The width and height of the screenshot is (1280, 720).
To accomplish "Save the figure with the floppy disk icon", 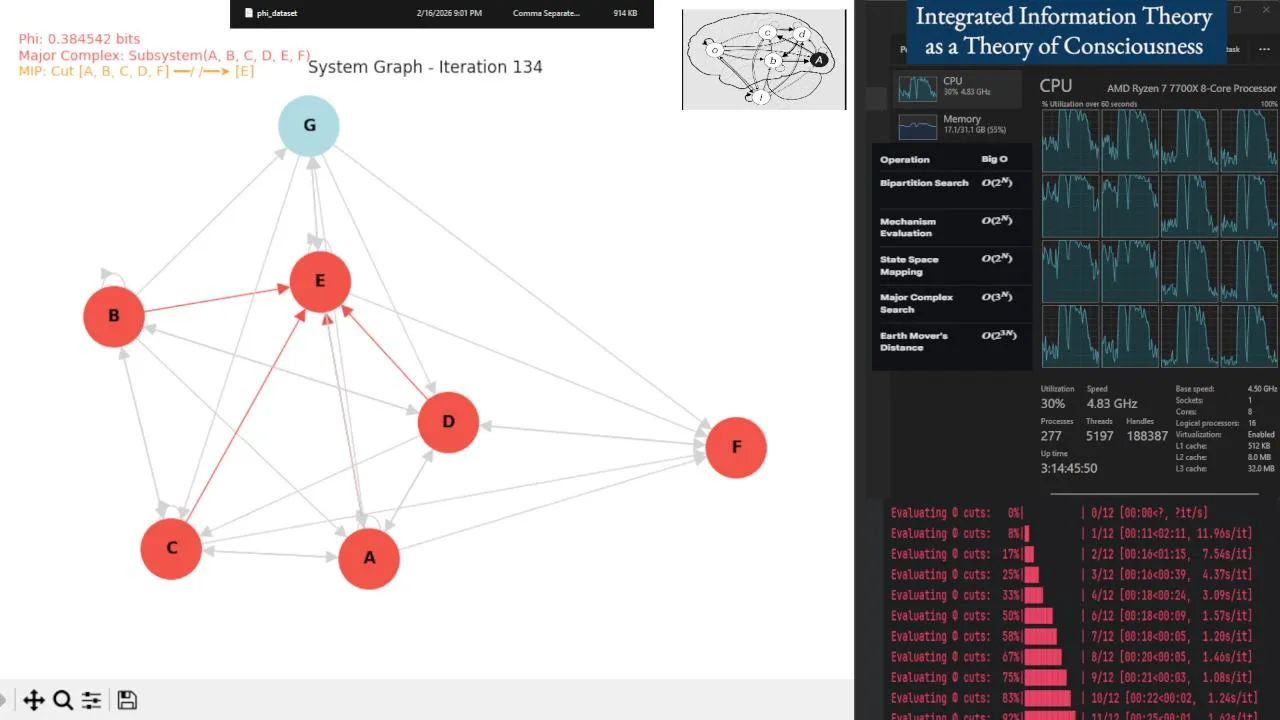I will [127, 700].
